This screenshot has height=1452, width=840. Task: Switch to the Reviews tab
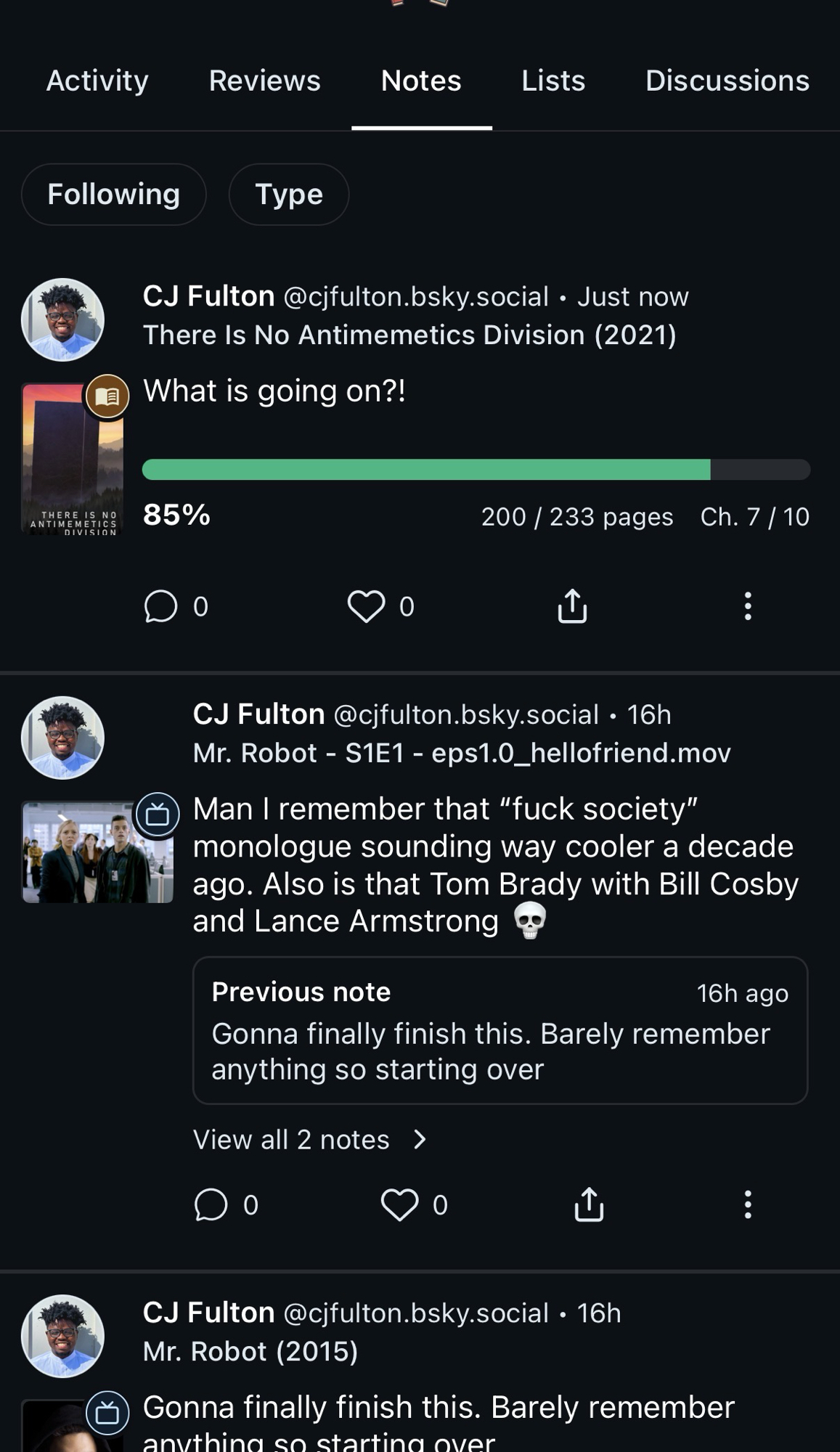point(264,81)
